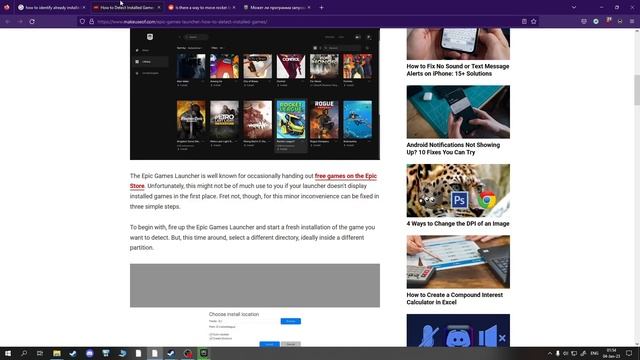
Task: Close the 'How to Detect Installed Game' tab
Action: [159, 7]
